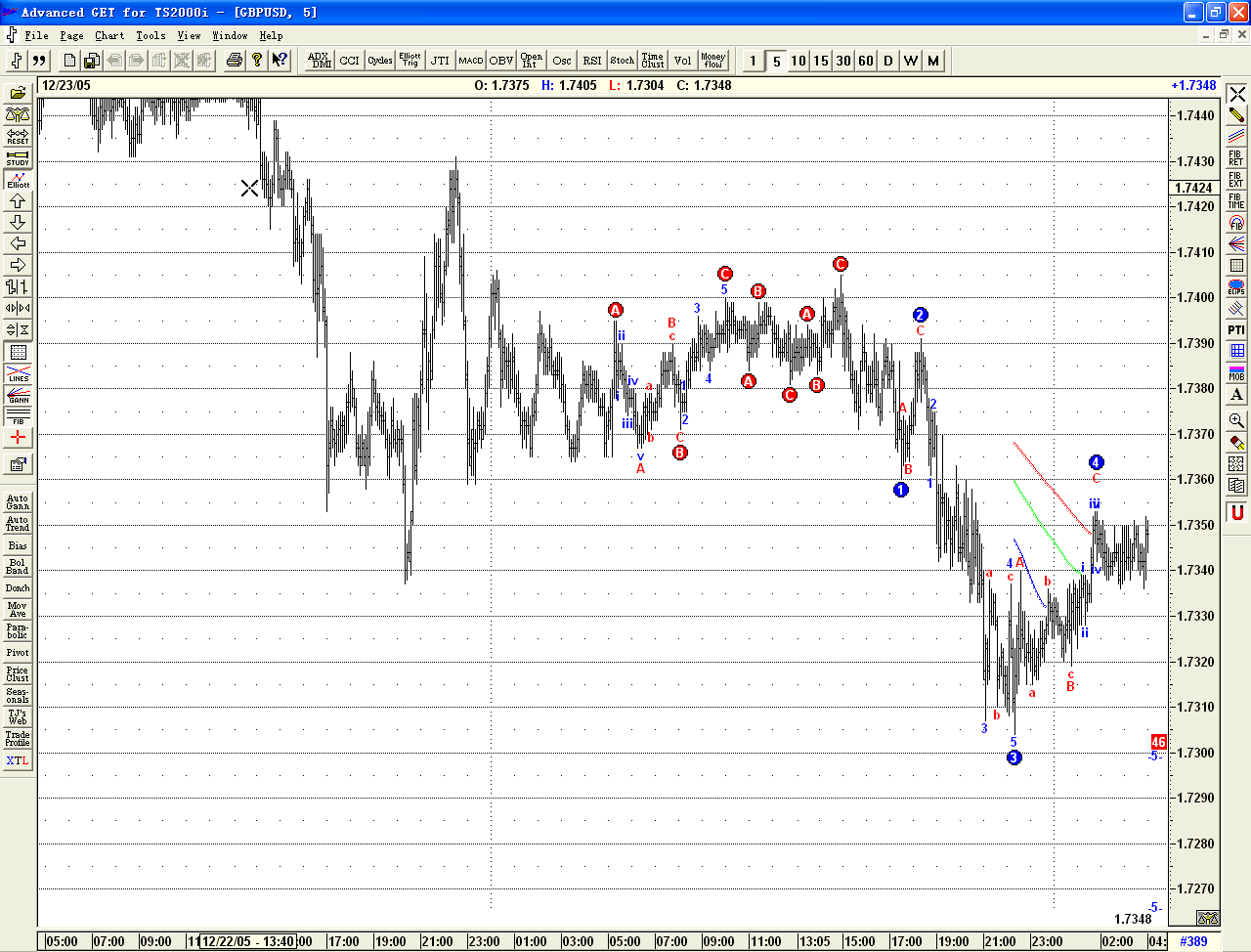1251x952 pixels.
Task: Switch to 60-minute timeframe
Action: pos(866,61)
